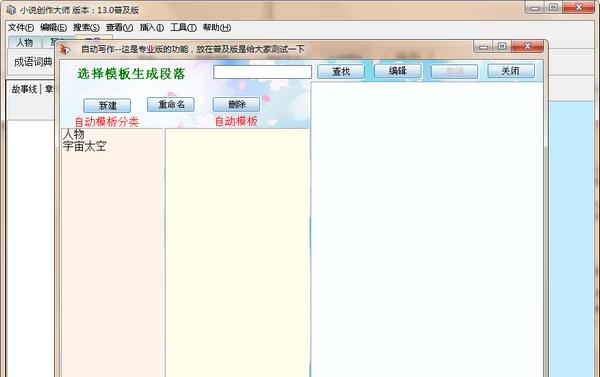Image resolution: width=600 pixels, height=377 pixels.
Task: Switch to the 人物 tab in main window
Action: pos(25,42)
